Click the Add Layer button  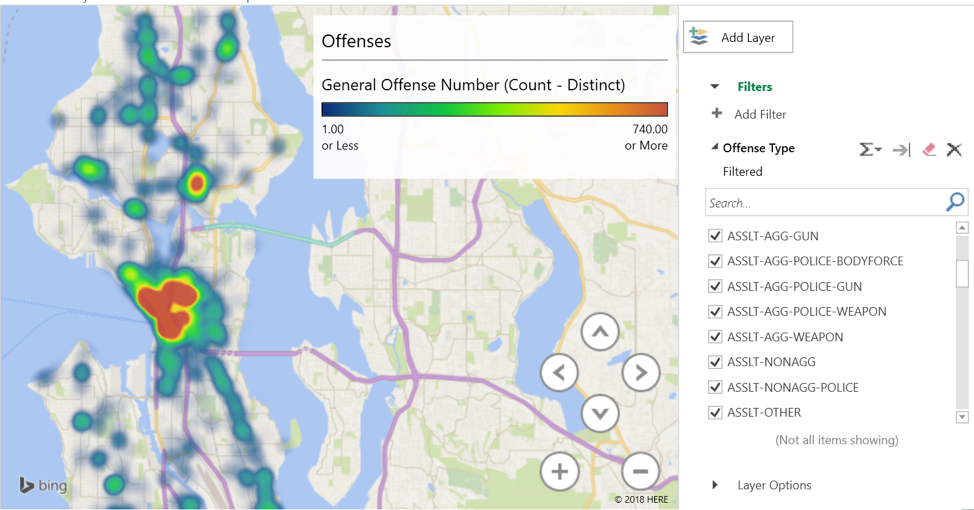coord(738,37)
